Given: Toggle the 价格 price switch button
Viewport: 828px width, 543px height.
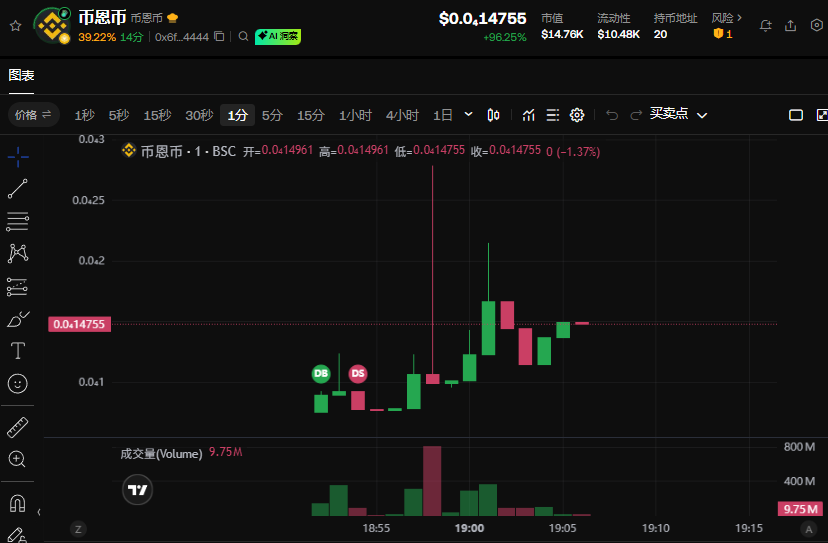Looking at the screenshot, I should click(35, 115).
